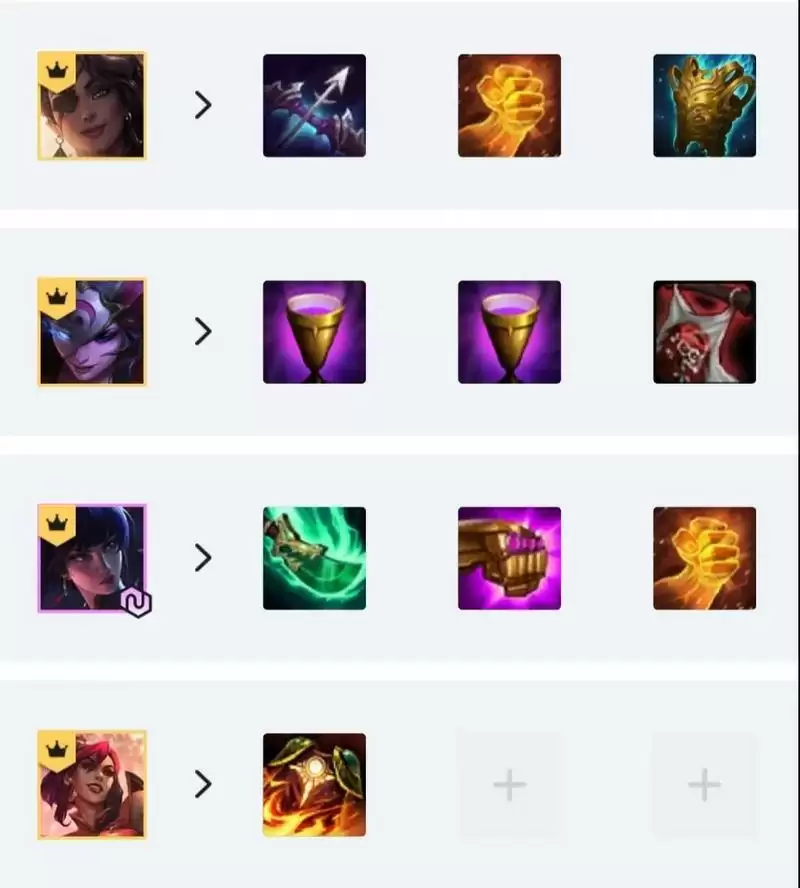Expand the red-haired champion's item row
The width and height of the screenshot is (800, 888).
(x=203, y=785)
